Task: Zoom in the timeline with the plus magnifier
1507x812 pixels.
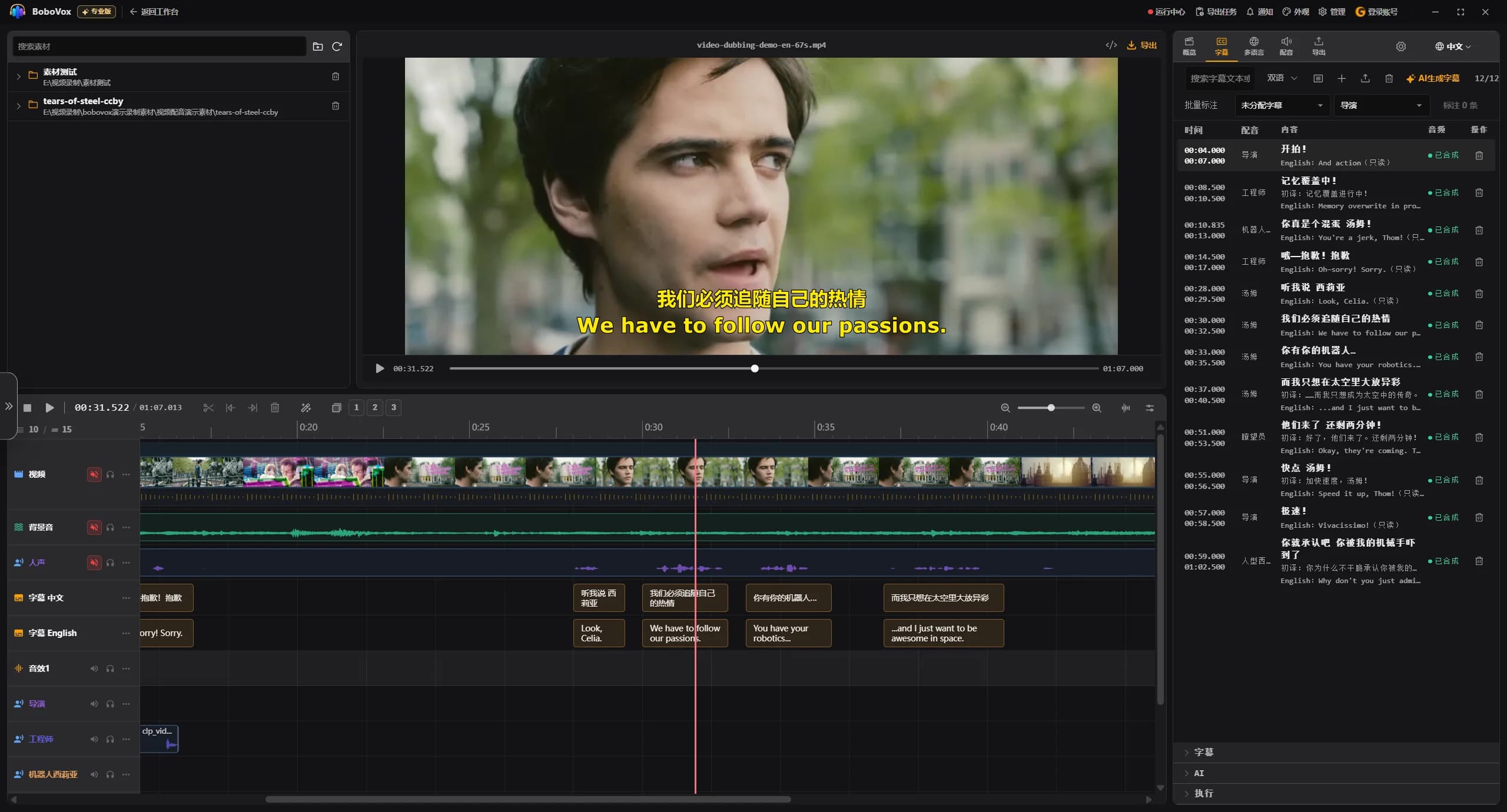Action: point(1097,408)
